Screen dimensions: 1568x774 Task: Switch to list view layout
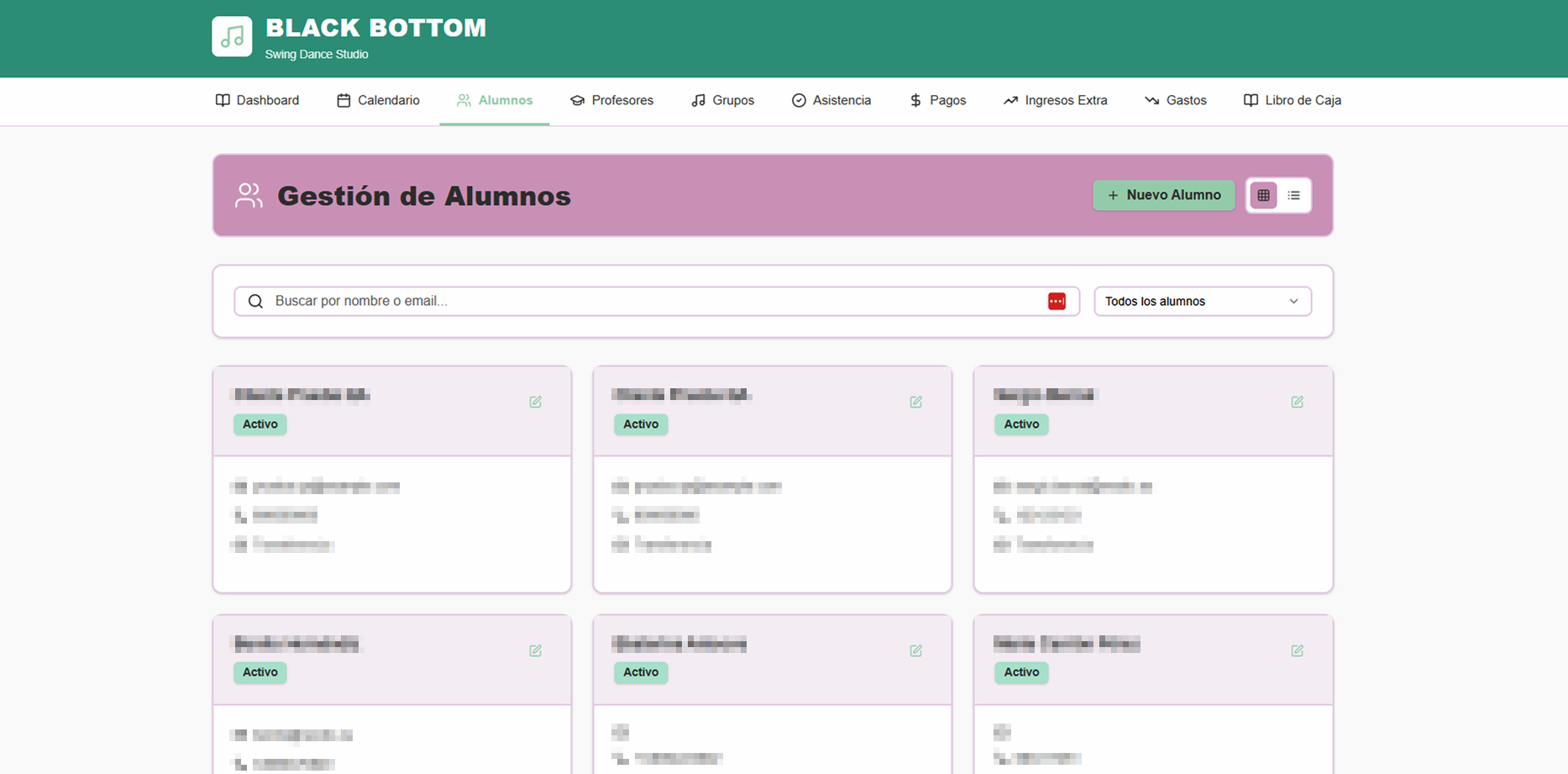tap(1293, 195)
